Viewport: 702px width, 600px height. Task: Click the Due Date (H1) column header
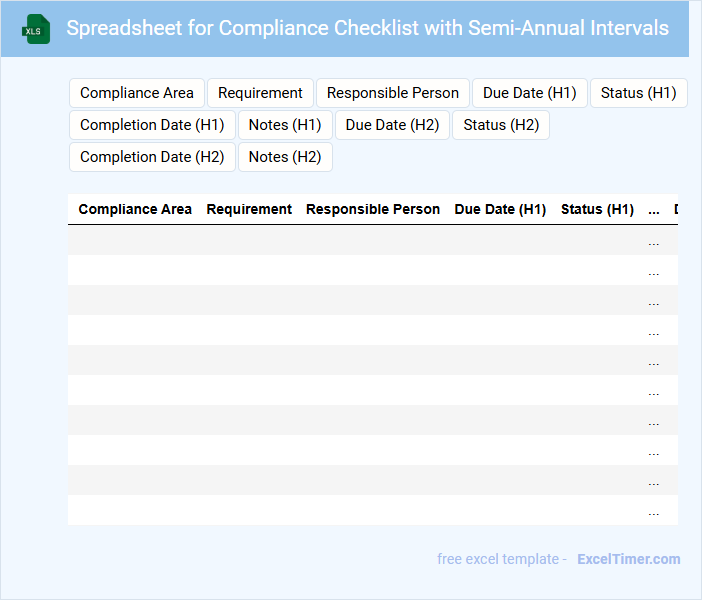pyautogui.click(x=500, y=209)
